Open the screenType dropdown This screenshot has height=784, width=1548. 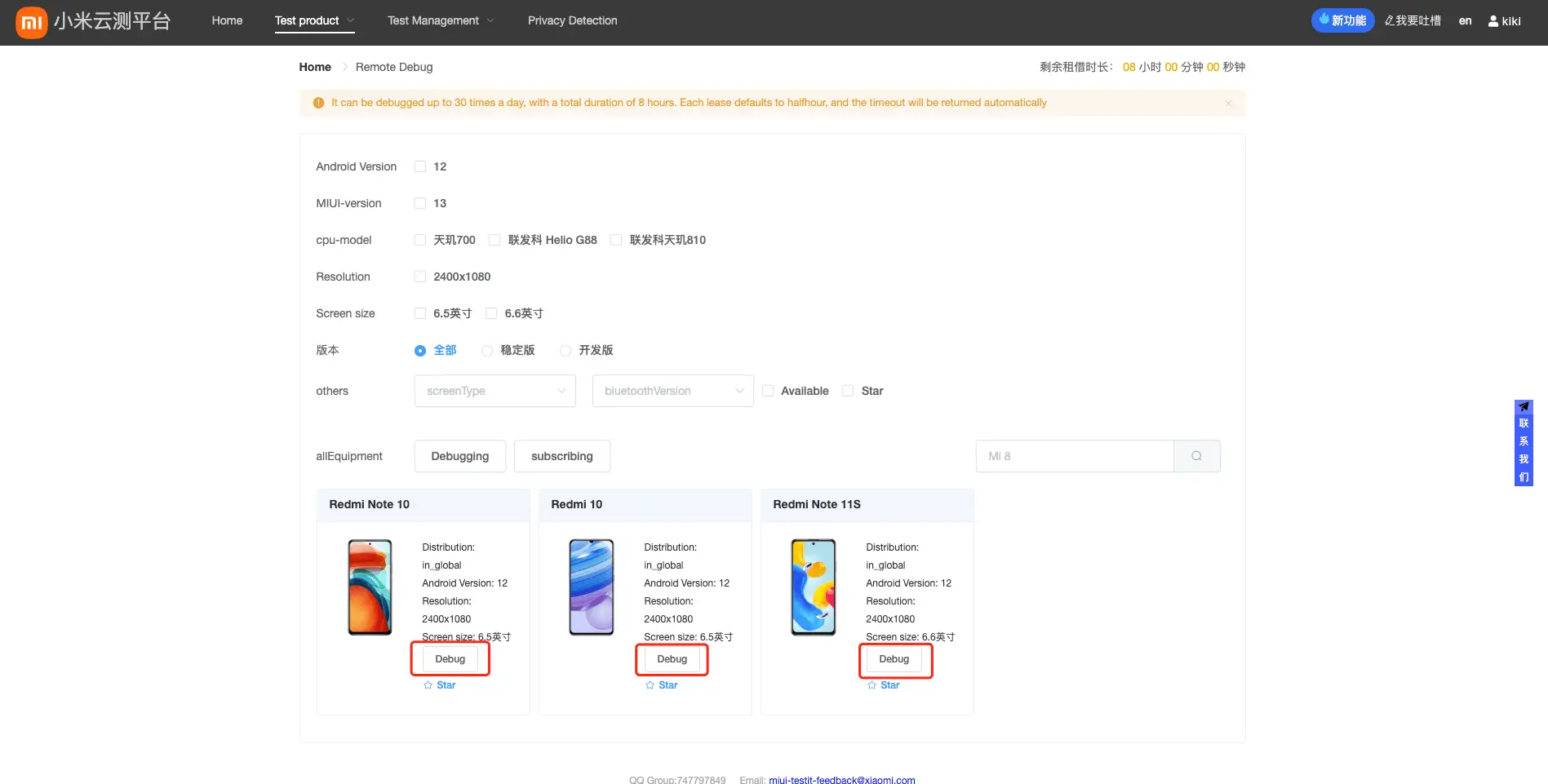[x=495, y=391]
